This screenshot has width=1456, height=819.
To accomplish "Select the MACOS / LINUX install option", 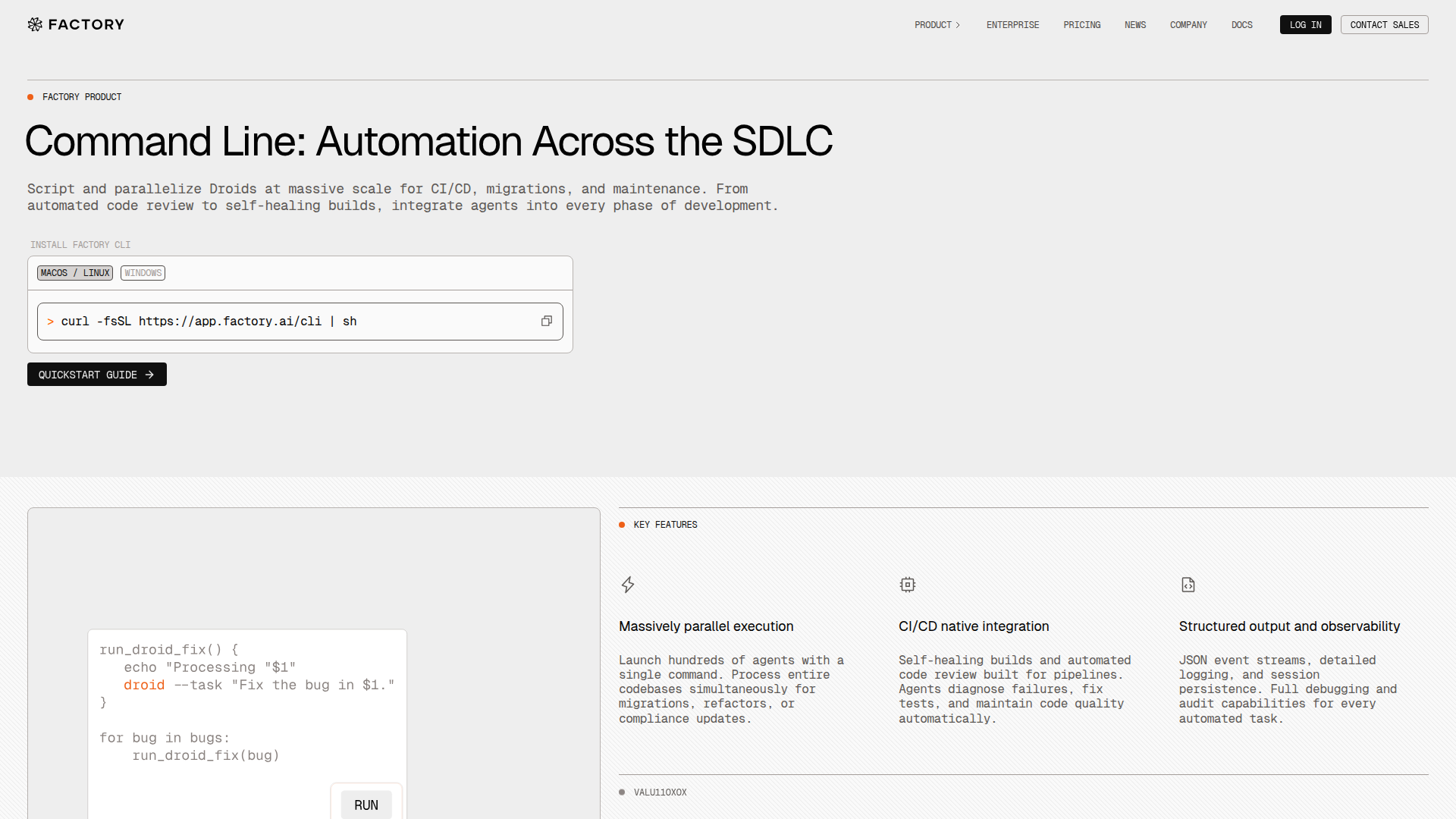I will click(x=74, y=273).
